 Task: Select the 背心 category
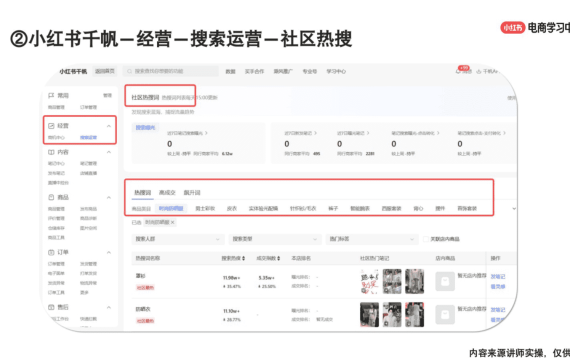tap(418, 208)
